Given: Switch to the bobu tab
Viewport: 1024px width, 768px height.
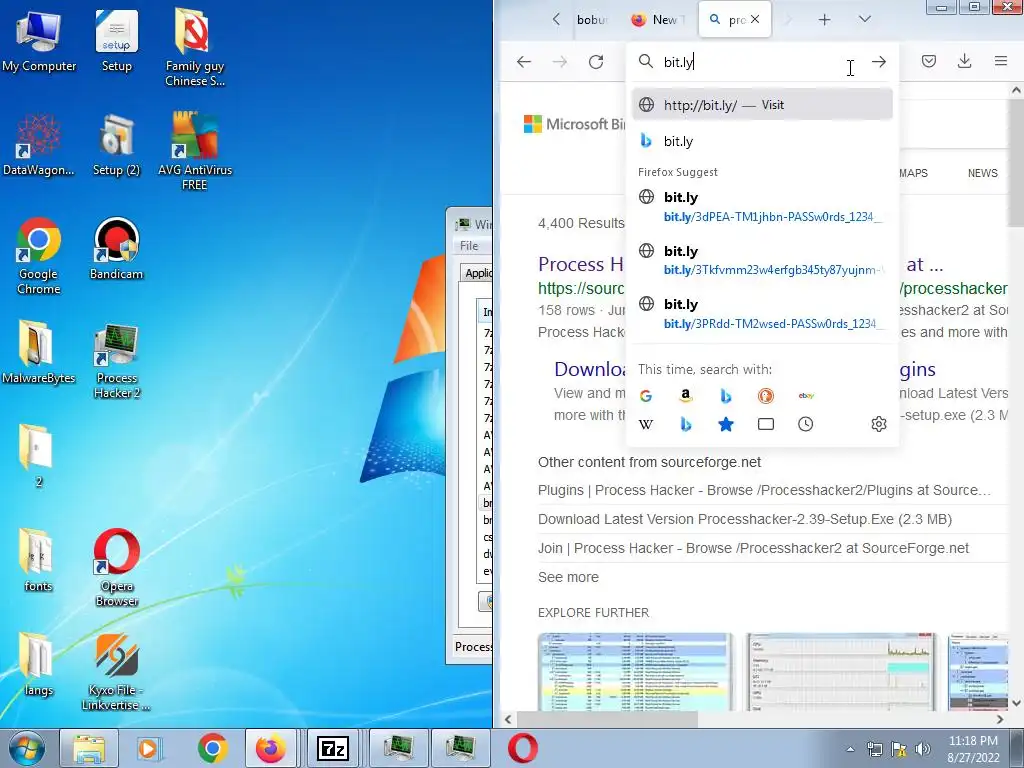Looking at the screenshot, I should coord(592,20).
